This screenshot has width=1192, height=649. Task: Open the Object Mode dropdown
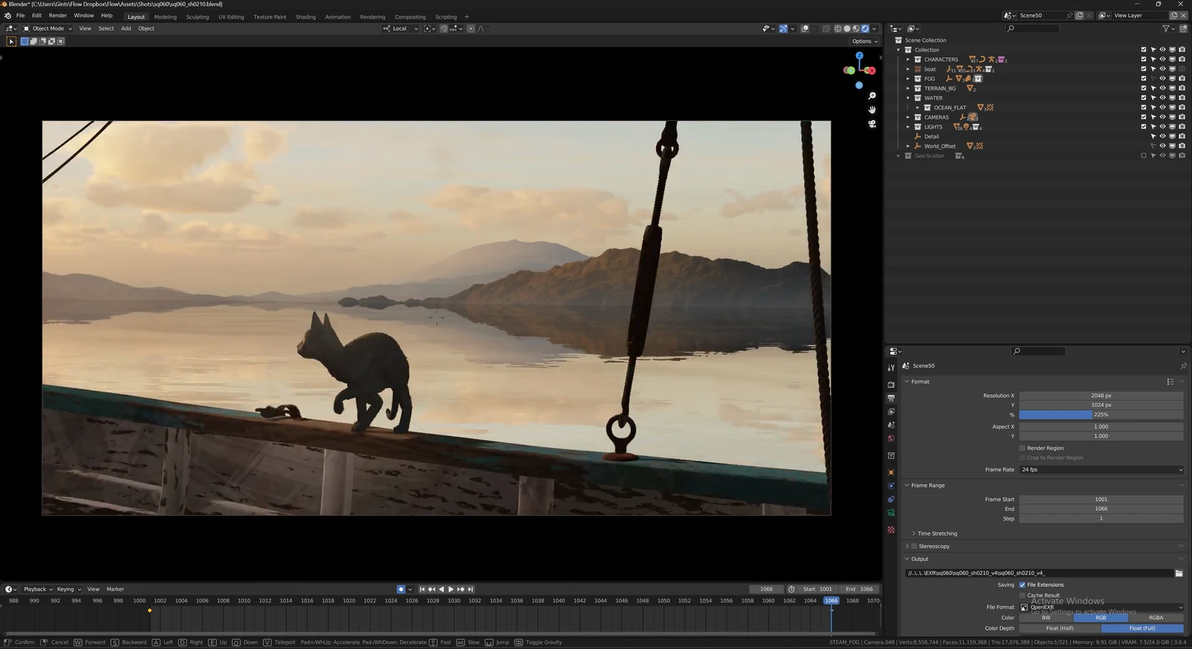tap(50, 28)
